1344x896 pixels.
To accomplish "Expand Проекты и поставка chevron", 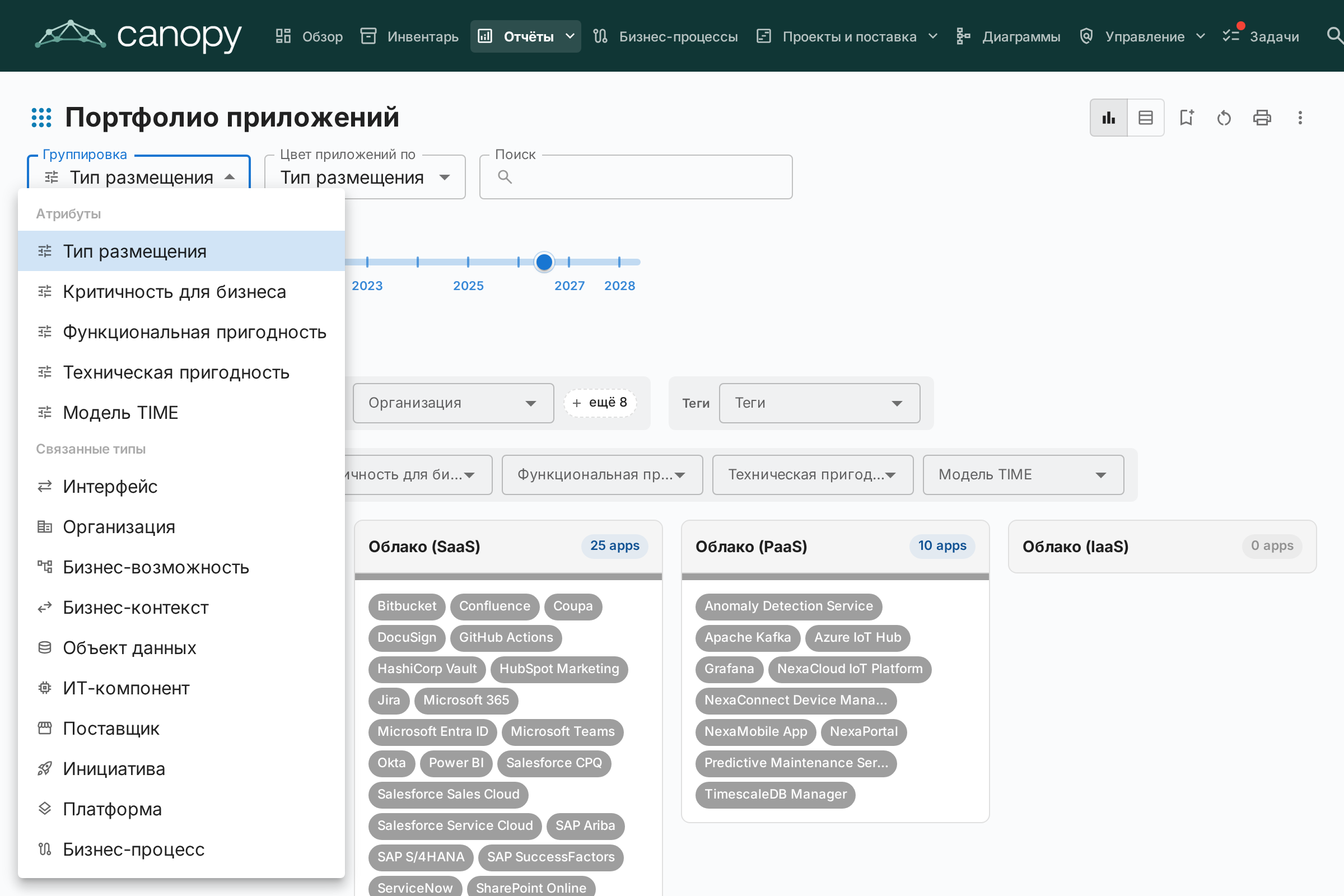I will click(932, 36).
